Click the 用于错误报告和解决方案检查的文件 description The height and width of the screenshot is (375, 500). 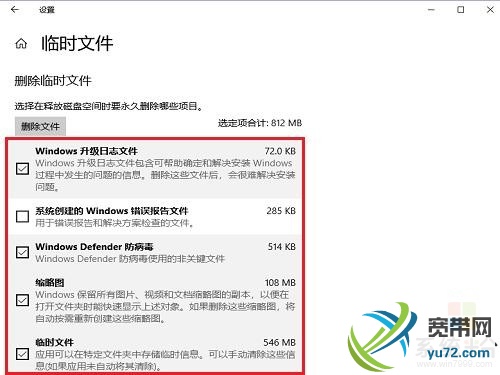(114, 223)
